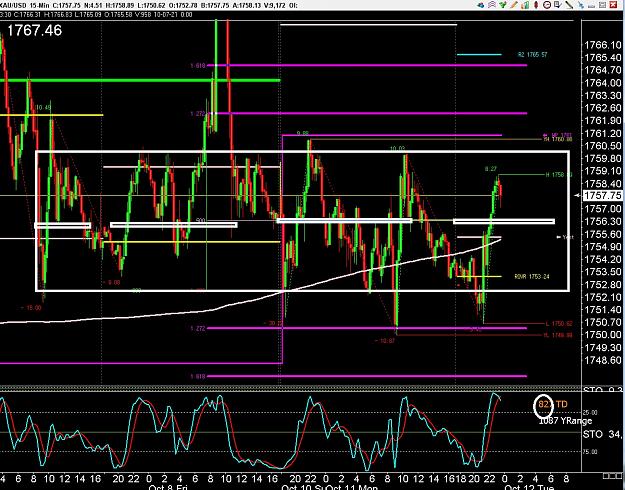Click the Oct 8 Fri date label
The width and height of the screenshot is (625, 490).
pos(168,487)
